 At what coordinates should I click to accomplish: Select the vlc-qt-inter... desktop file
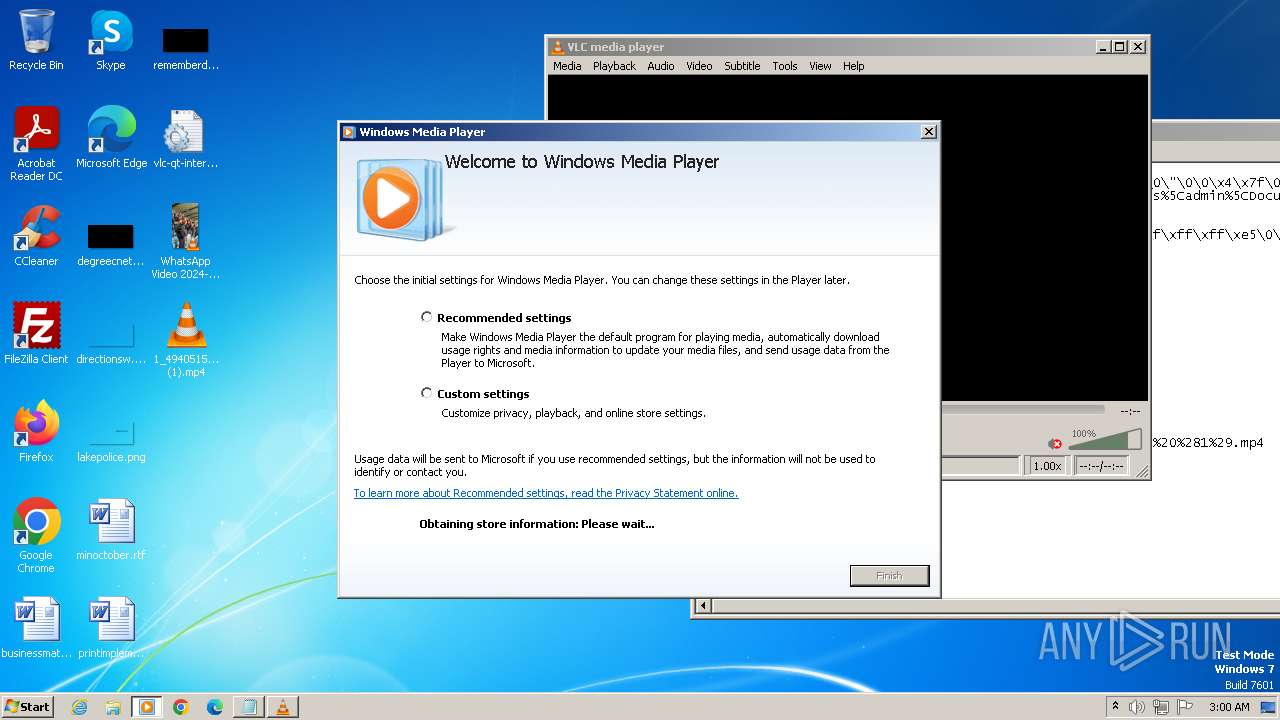click(x=185, y=139)
